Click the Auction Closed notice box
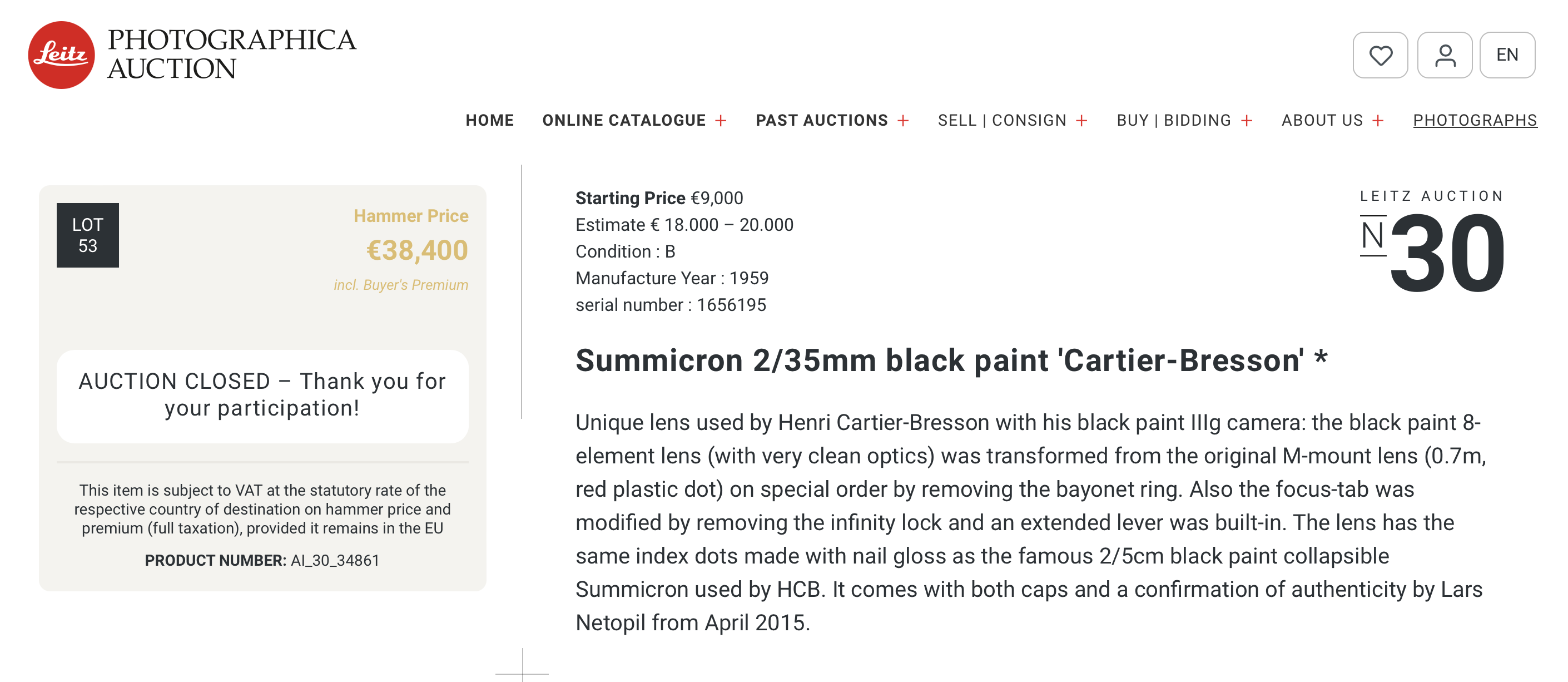 tap(262, 395)
